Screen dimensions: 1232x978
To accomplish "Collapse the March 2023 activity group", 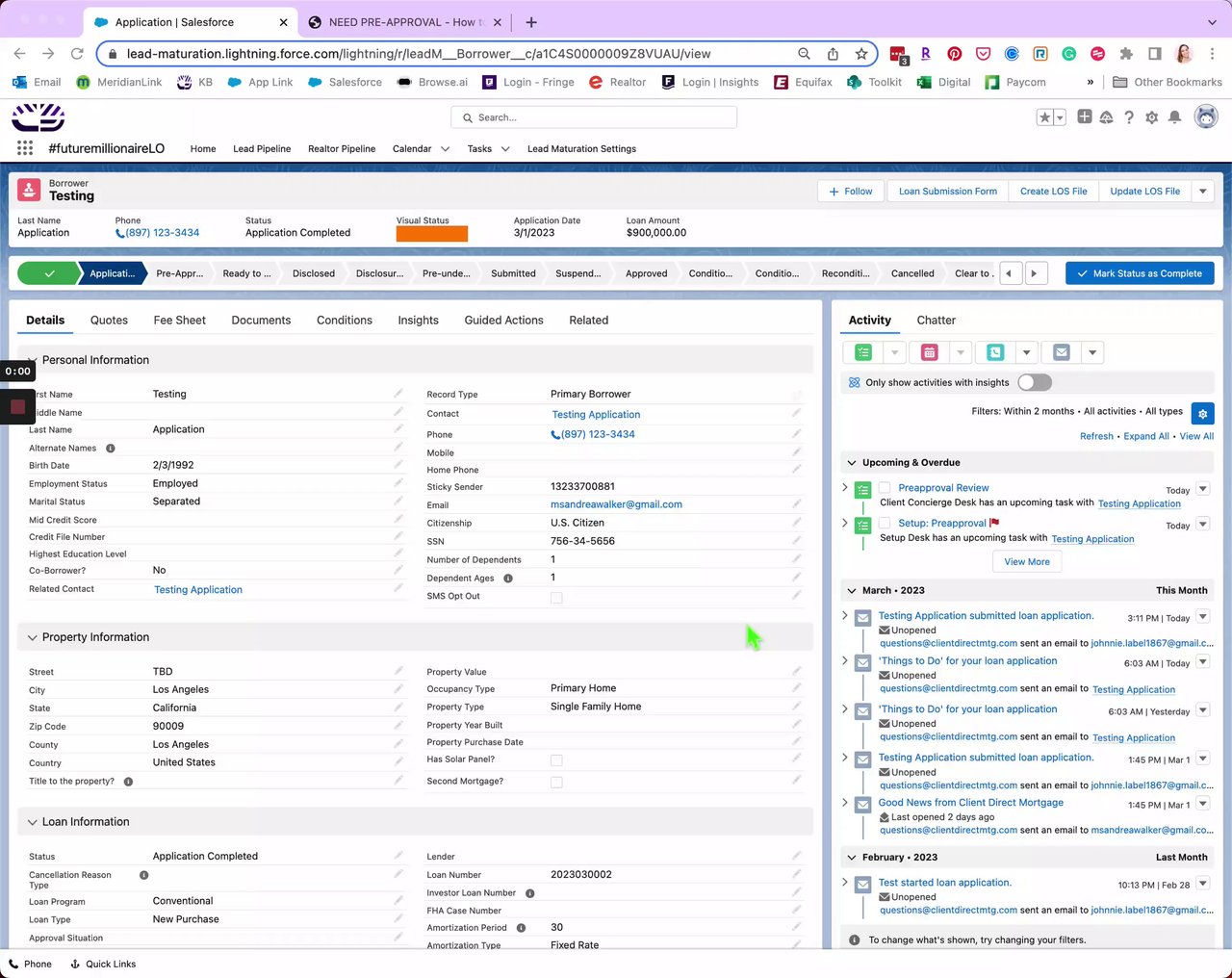I will tap(851, 590).
